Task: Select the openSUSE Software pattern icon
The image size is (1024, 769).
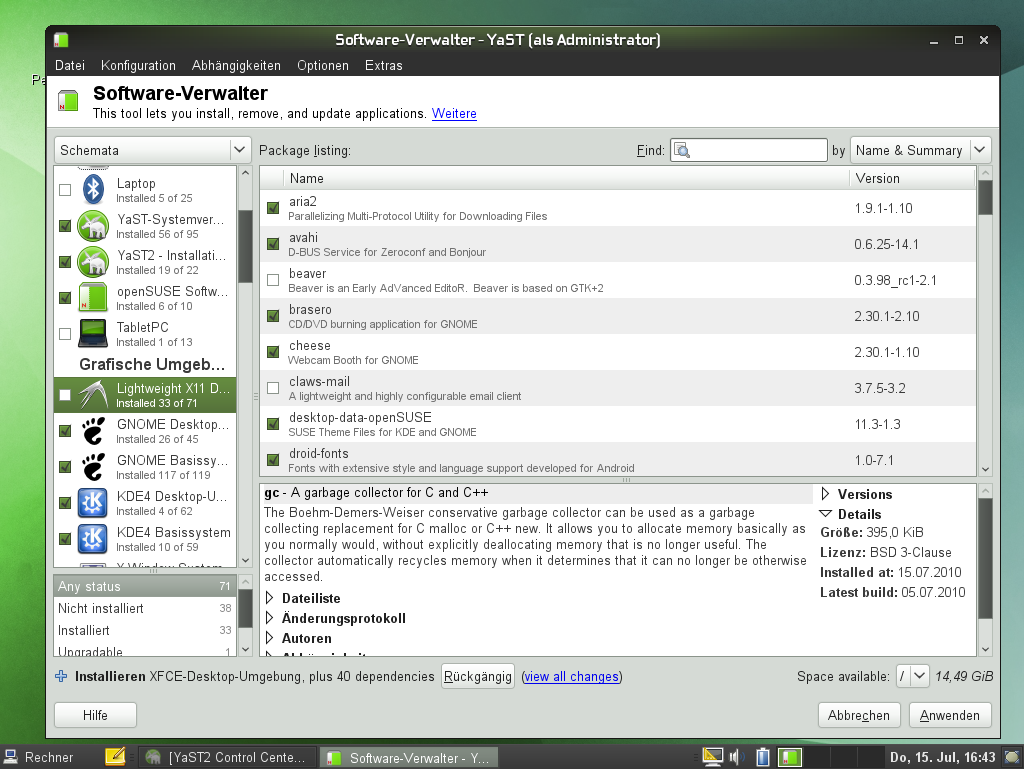Action: (94, 298)
